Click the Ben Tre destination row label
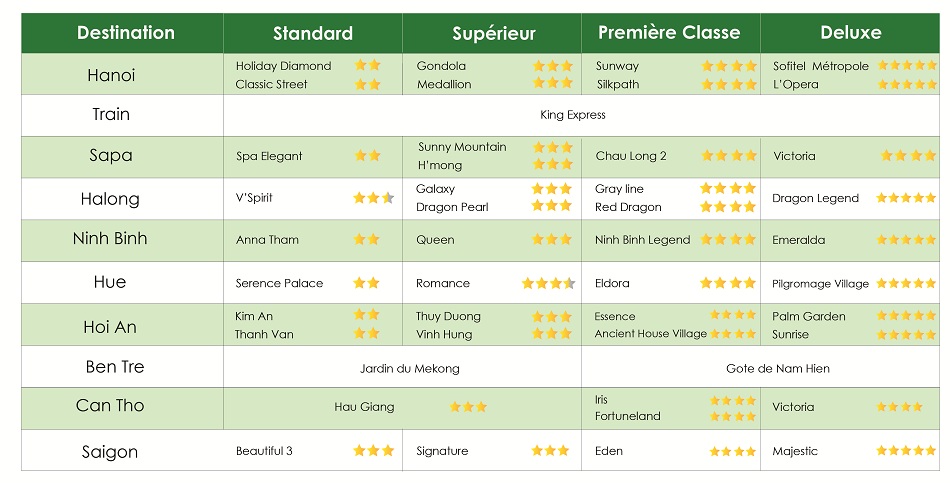Image resolution: width=950 pixels, height=483 pixels. point(114,367)
